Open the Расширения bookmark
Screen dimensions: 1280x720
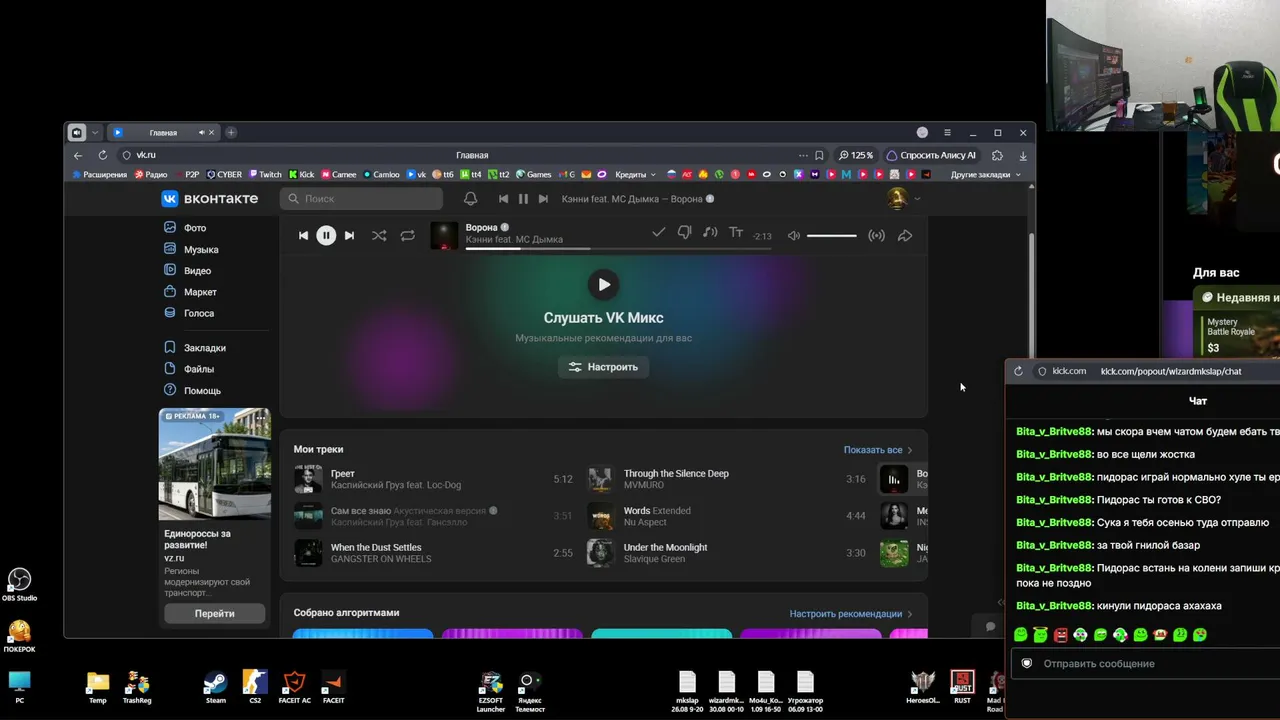(x=99, y=174)
